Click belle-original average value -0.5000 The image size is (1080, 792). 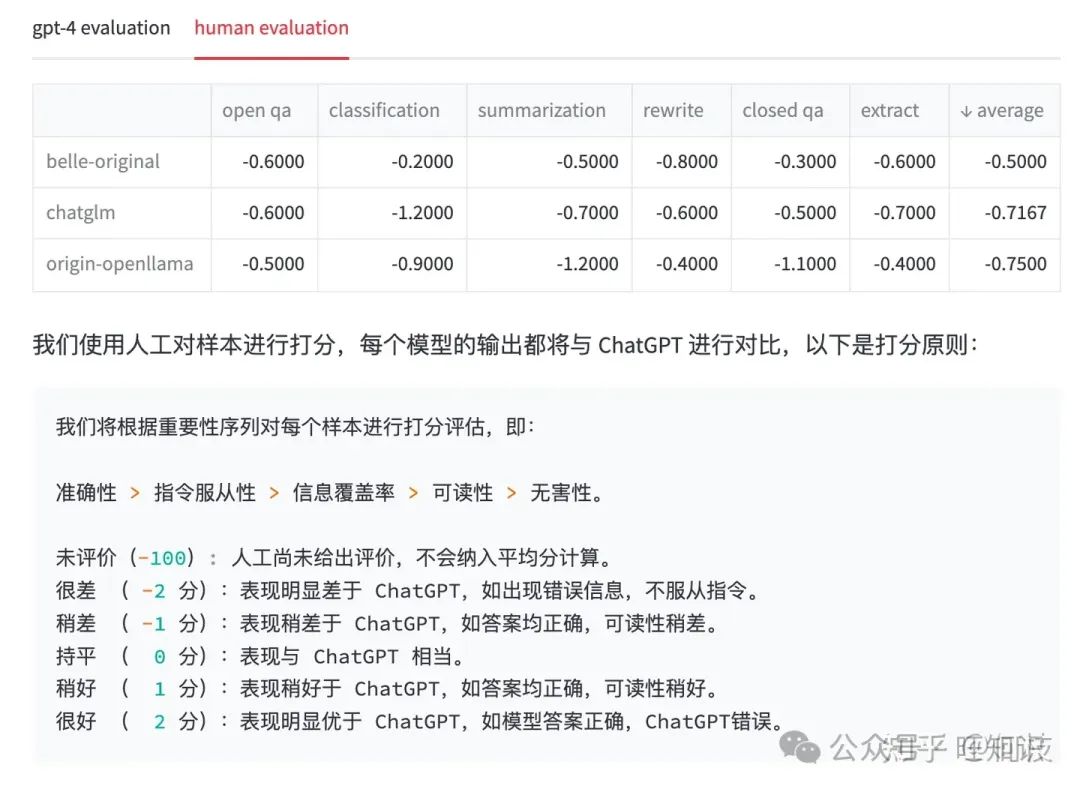1015,161
